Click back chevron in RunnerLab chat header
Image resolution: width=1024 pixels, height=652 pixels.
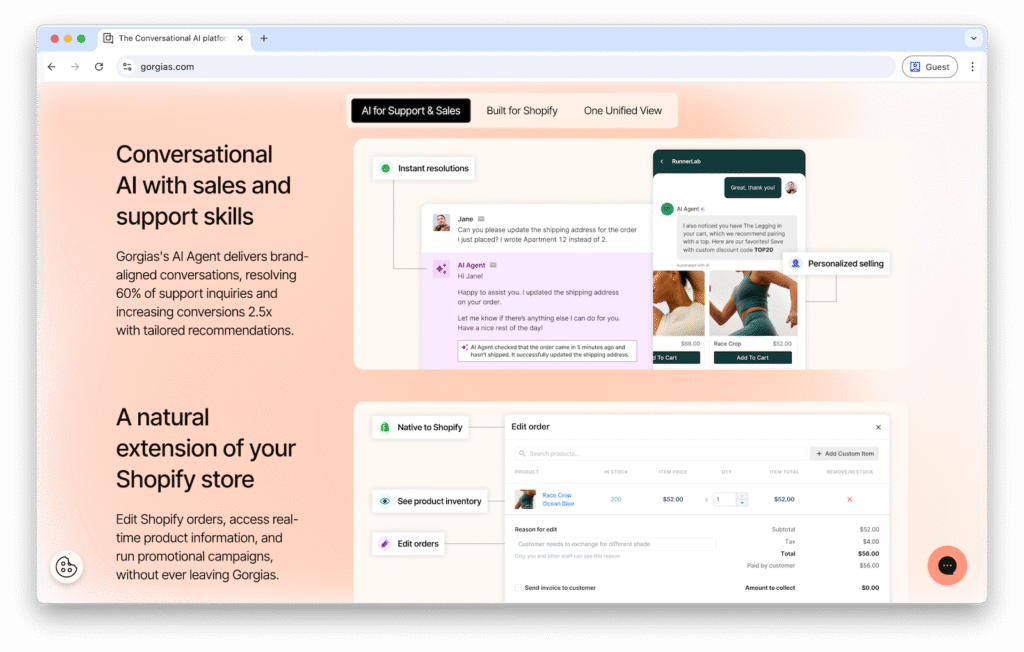click(x=662, y=161)
